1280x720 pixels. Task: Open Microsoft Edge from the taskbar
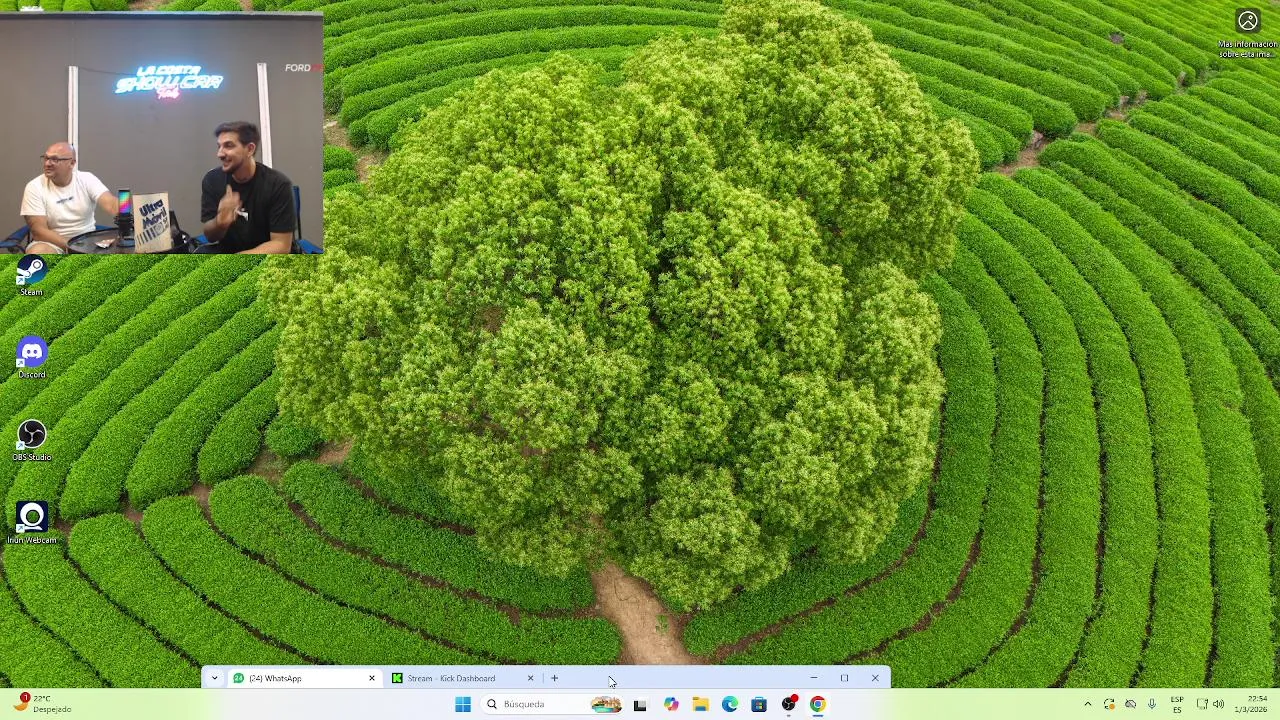tap(730, 704)
